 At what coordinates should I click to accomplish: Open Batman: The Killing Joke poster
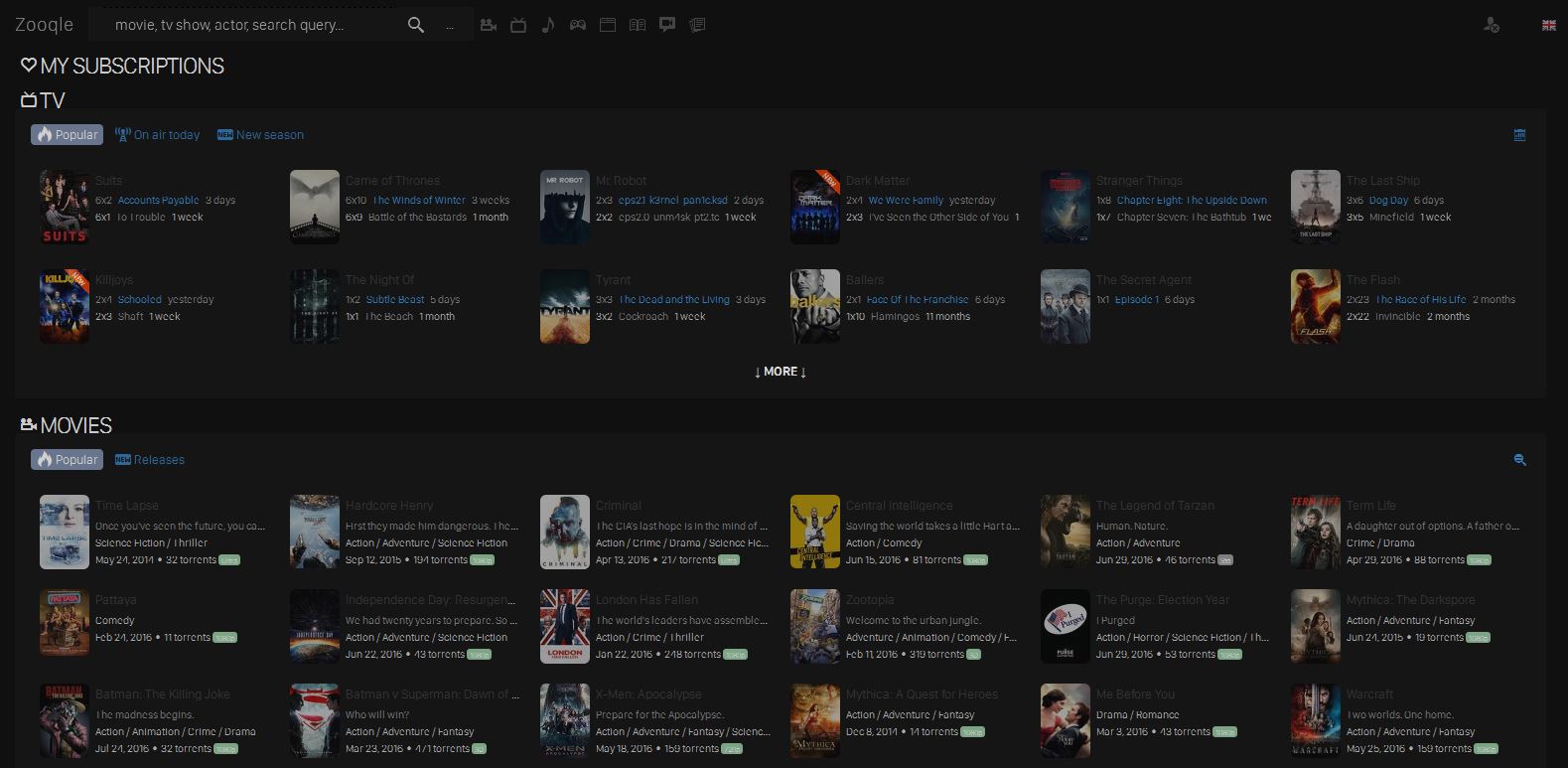point(65,721)
